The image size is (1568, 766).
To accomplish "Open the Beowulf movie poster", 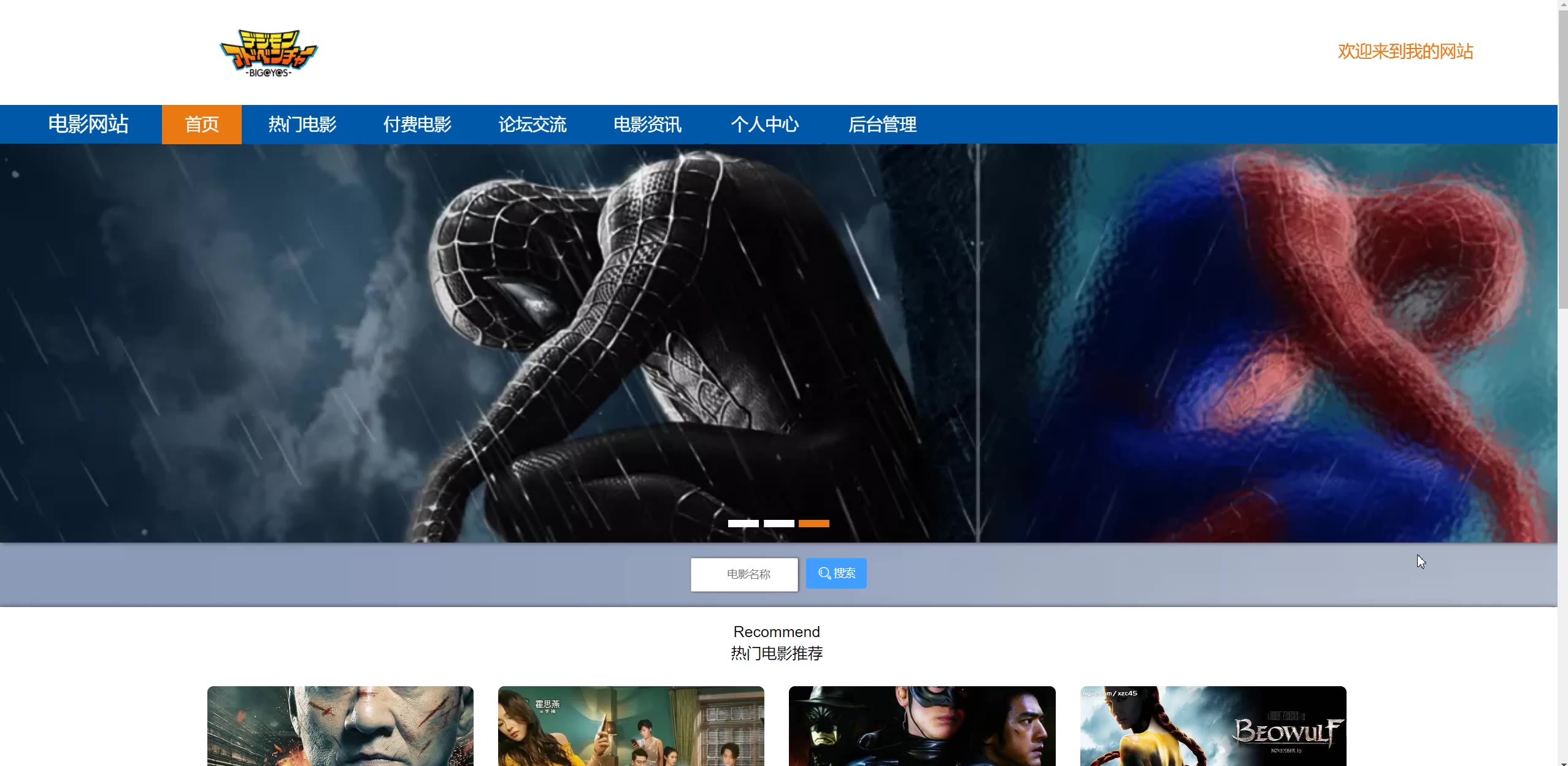I will (x=1213, y=726).
